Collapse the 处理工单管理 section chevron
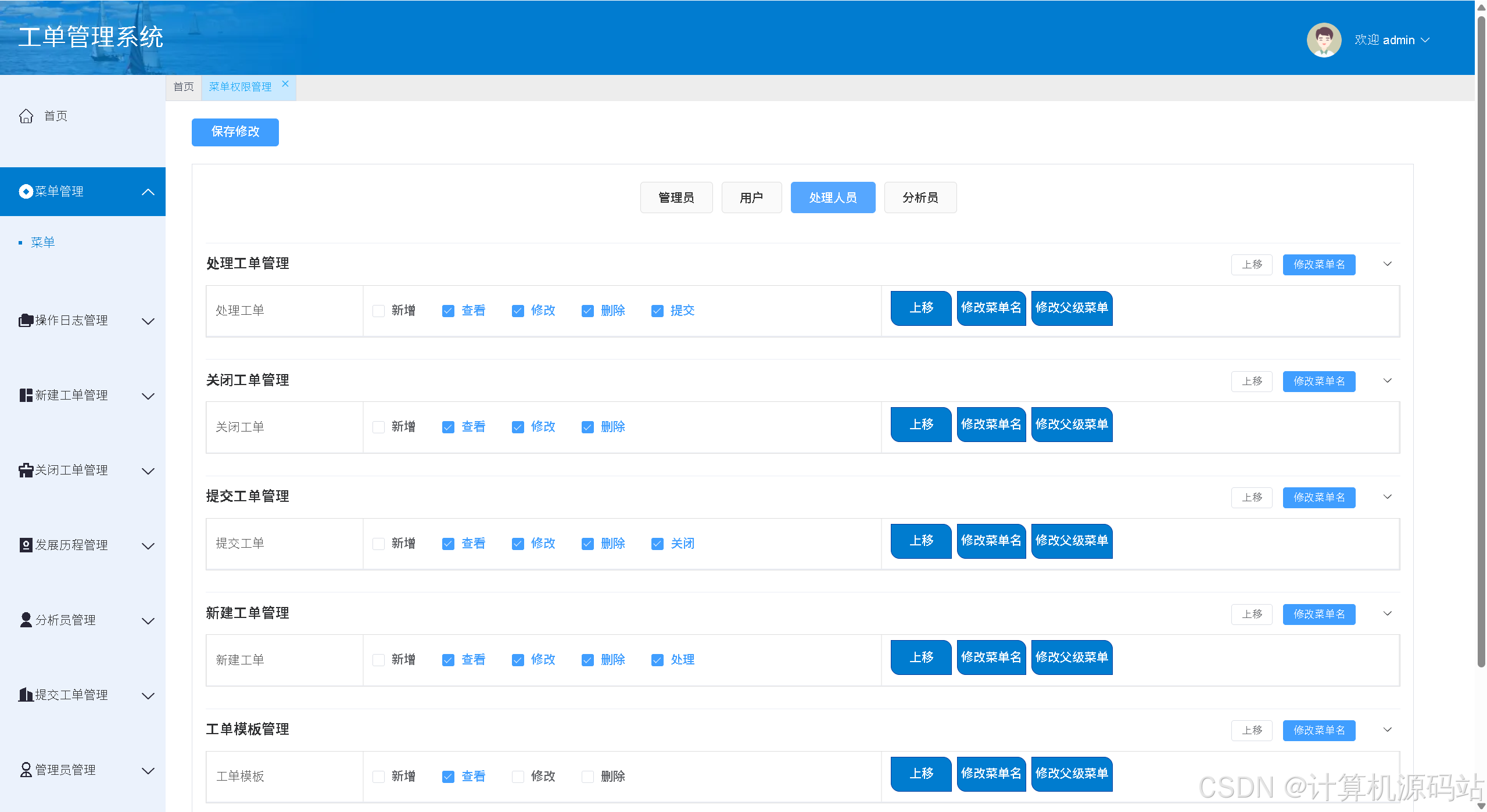Viewport: 1487px width, 812px height. [x=1388, y=264]
